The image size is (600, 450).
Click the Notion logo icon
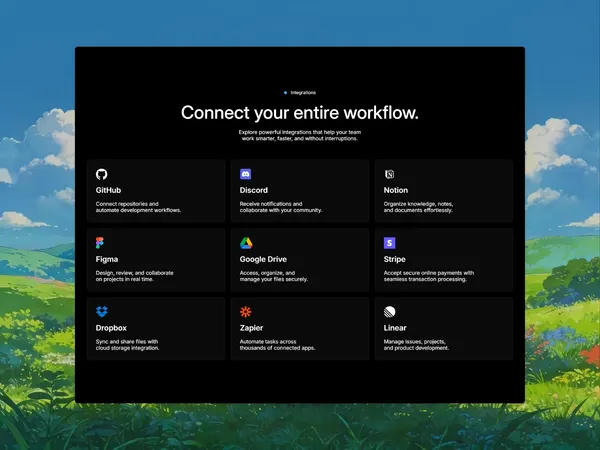pos(389,174)
